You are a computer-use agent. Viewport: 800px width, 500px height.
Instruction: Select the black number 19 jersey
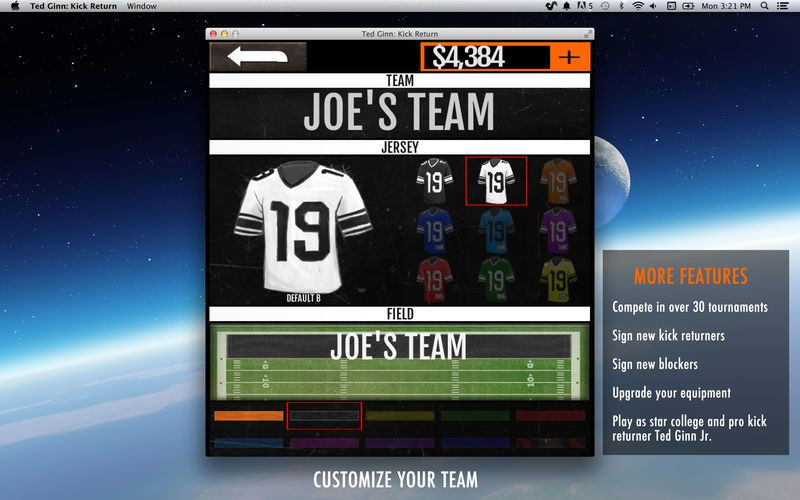434,181
